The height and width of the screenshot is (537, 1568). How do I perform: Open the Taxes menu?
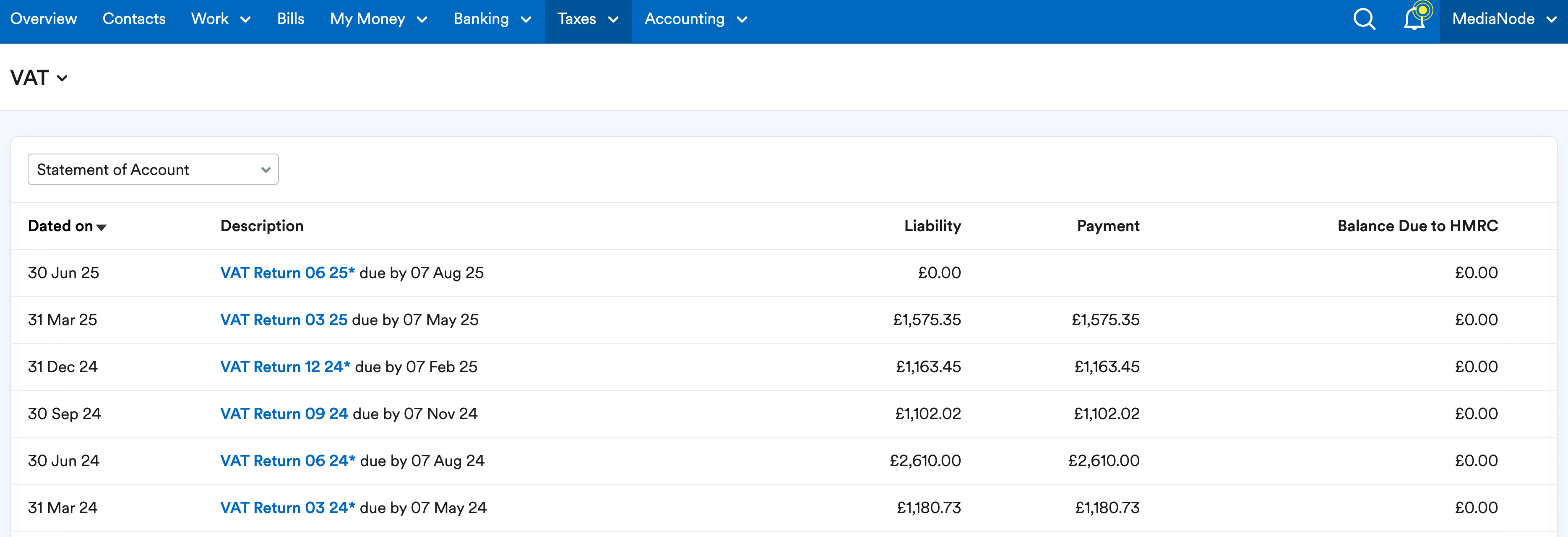click(x=587, y=19)
